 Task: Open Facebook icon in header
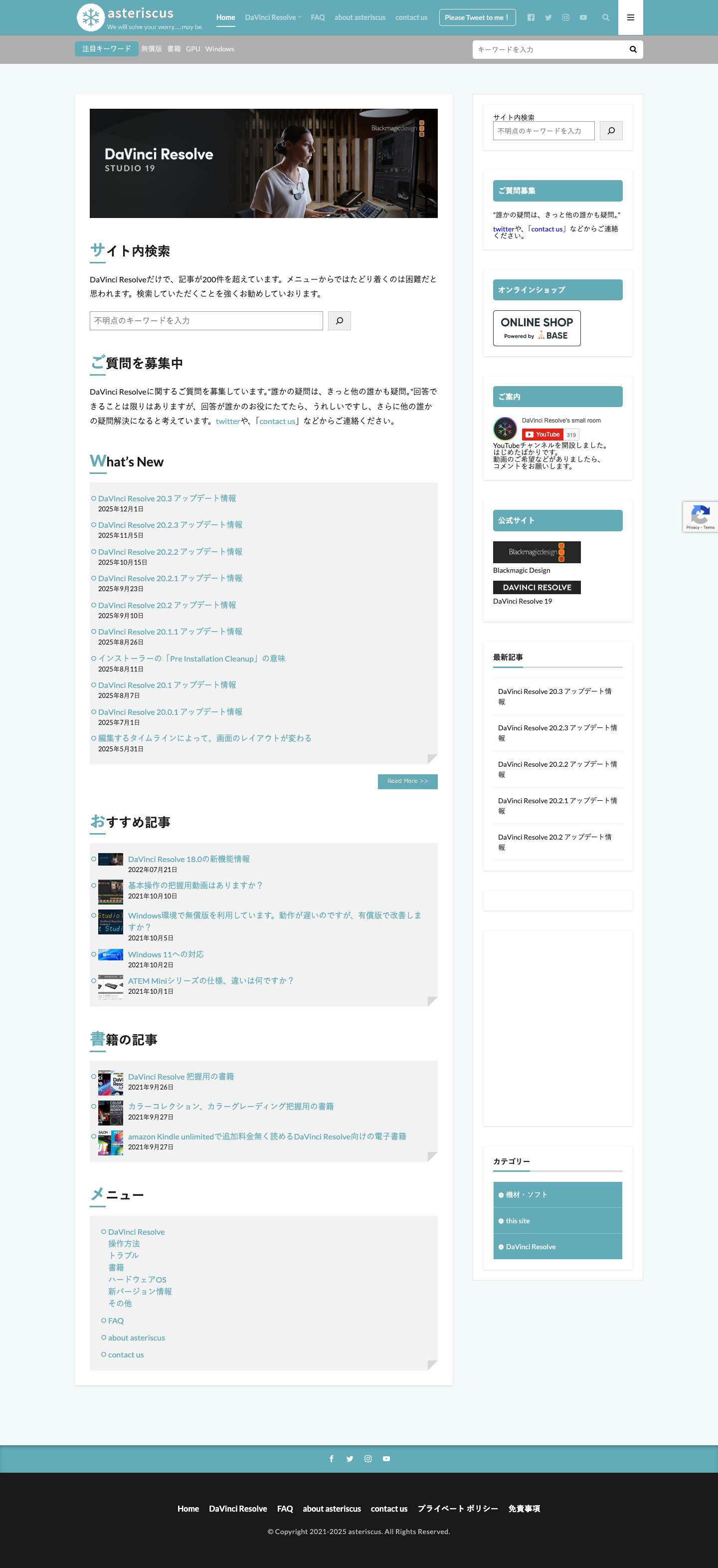point(531,17)
